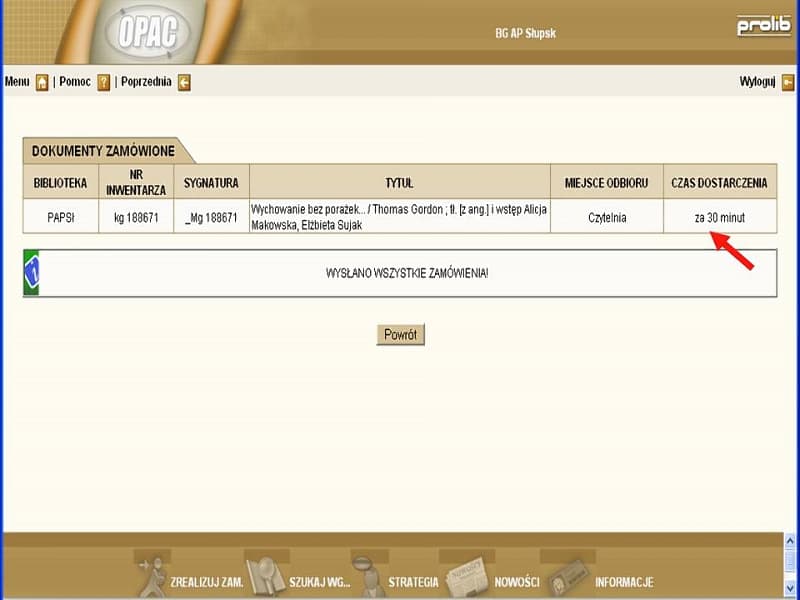Click the OPAC logo in the header
This screenshot has height=600, width=800.
tap(146, 33)
